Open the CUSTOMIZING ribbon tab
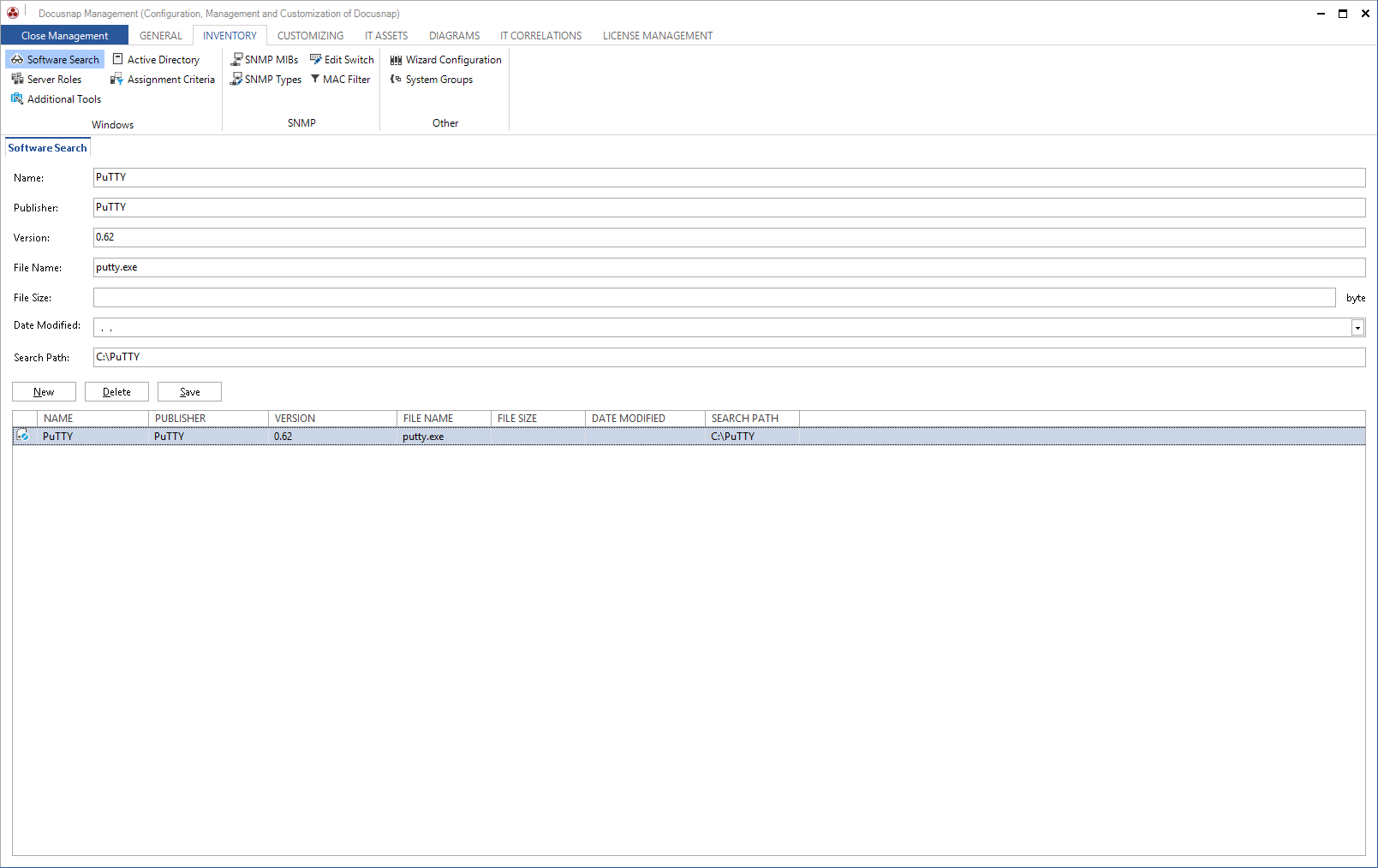The image size is (1378, 868). [x=310, y=35]
